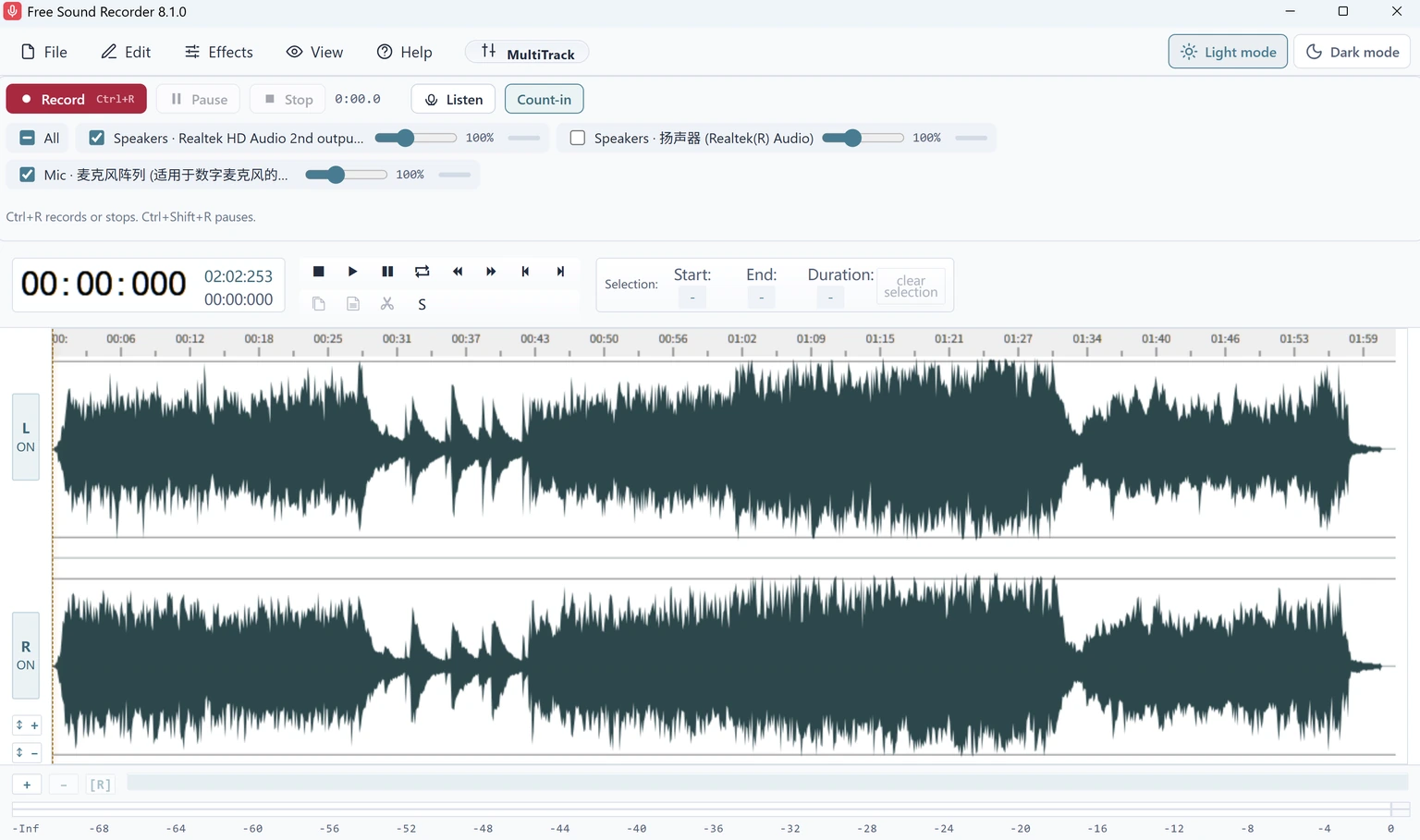Viewport: 1420px width, 840px height.
Task: Start recording with the Record button
Action: pos(77,99)
